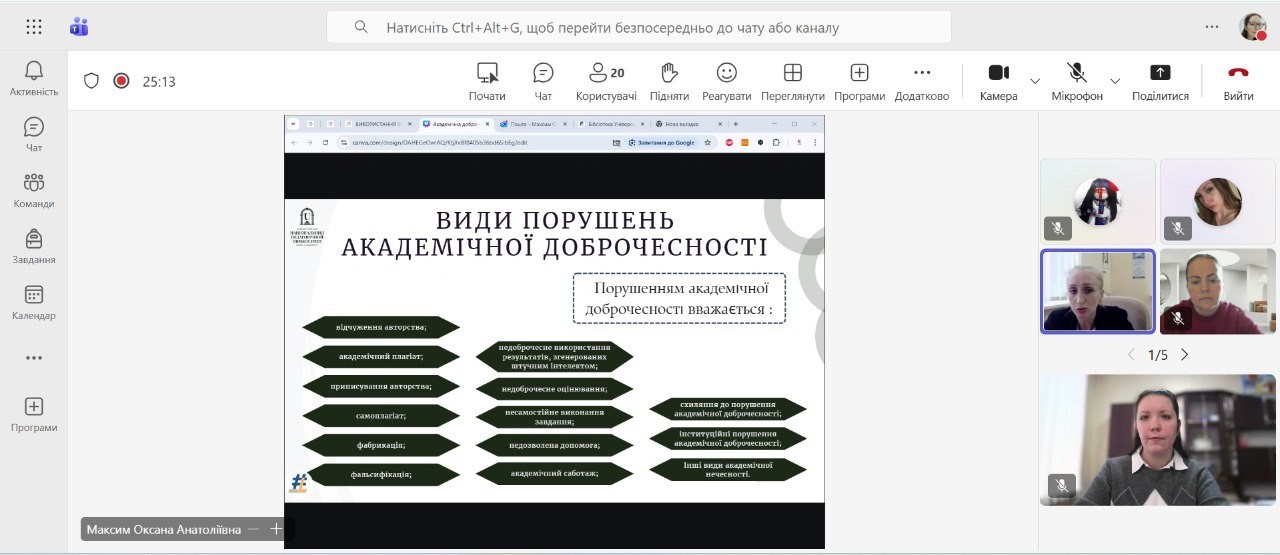The height and width of the screenshot is (555, 1280).
Task: Open the Додатково more options menu
Action: pos(921,81)
